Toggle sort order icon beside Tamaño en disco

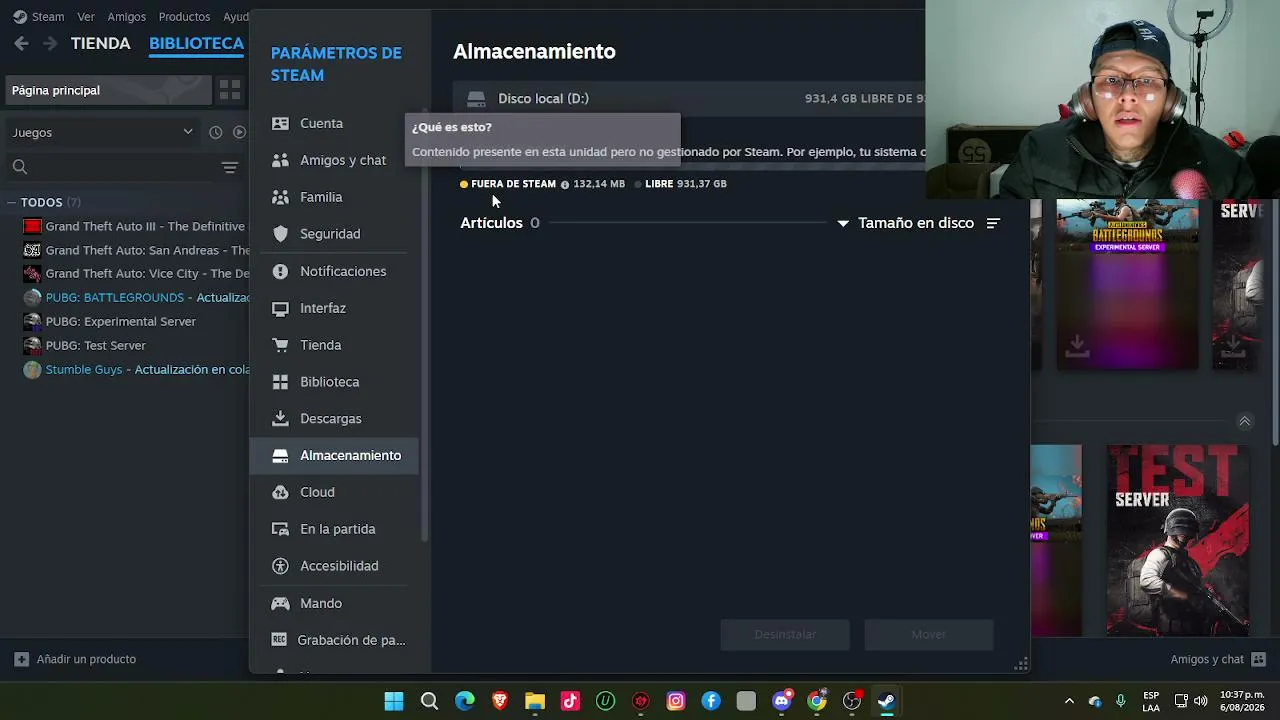pyautogui.click(x=993, y=223)
